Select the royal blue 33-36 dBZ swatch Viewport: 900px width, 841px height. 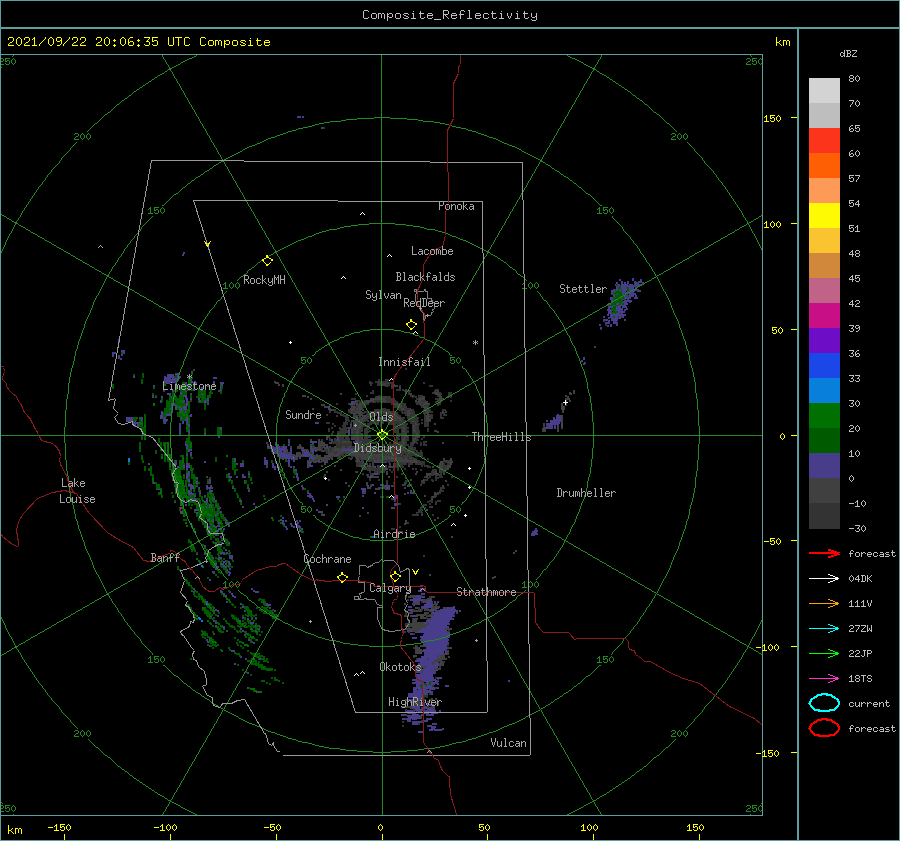(x=824, y=366)
